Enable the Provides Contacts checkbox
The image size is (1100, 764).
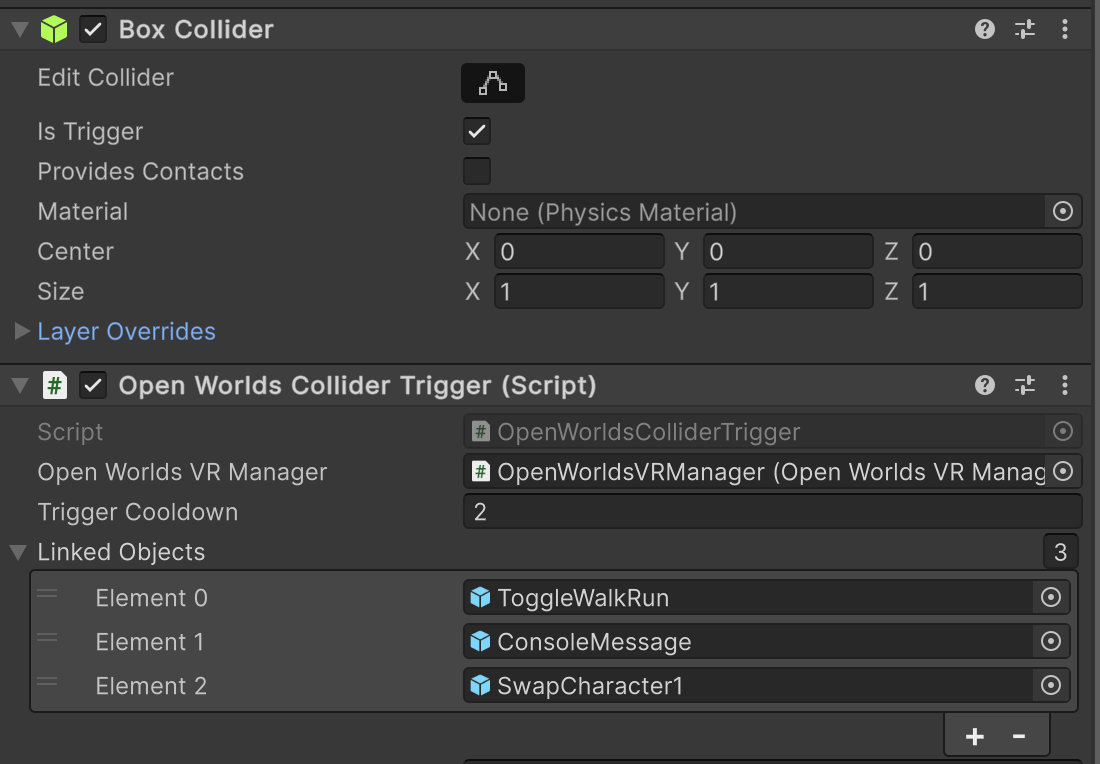tap(477, 171)
